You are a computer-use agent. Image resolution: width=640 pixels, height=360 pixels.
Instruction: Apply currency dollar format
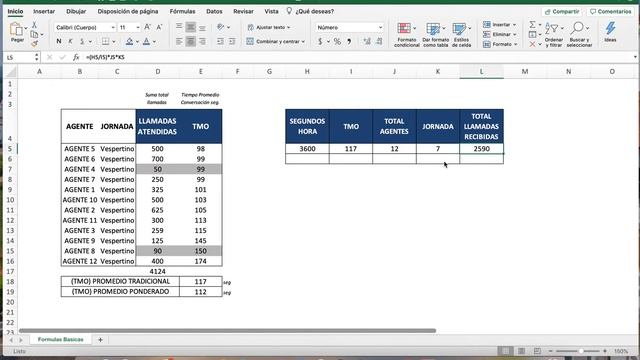320,41
